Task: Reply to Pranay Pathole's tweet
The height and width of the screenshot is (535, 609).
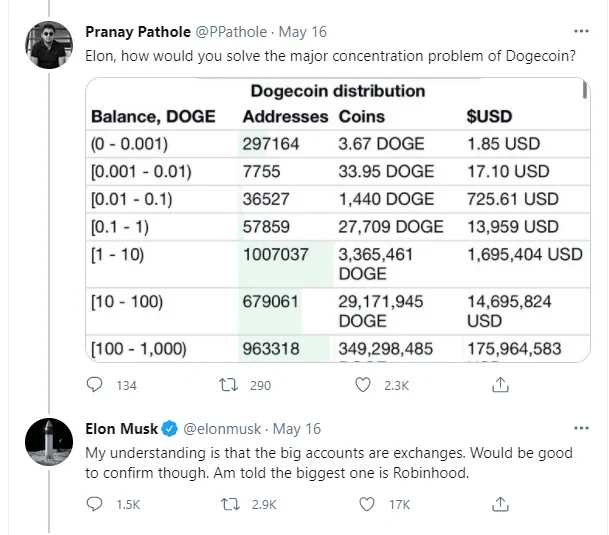Action: click(96, 385)
